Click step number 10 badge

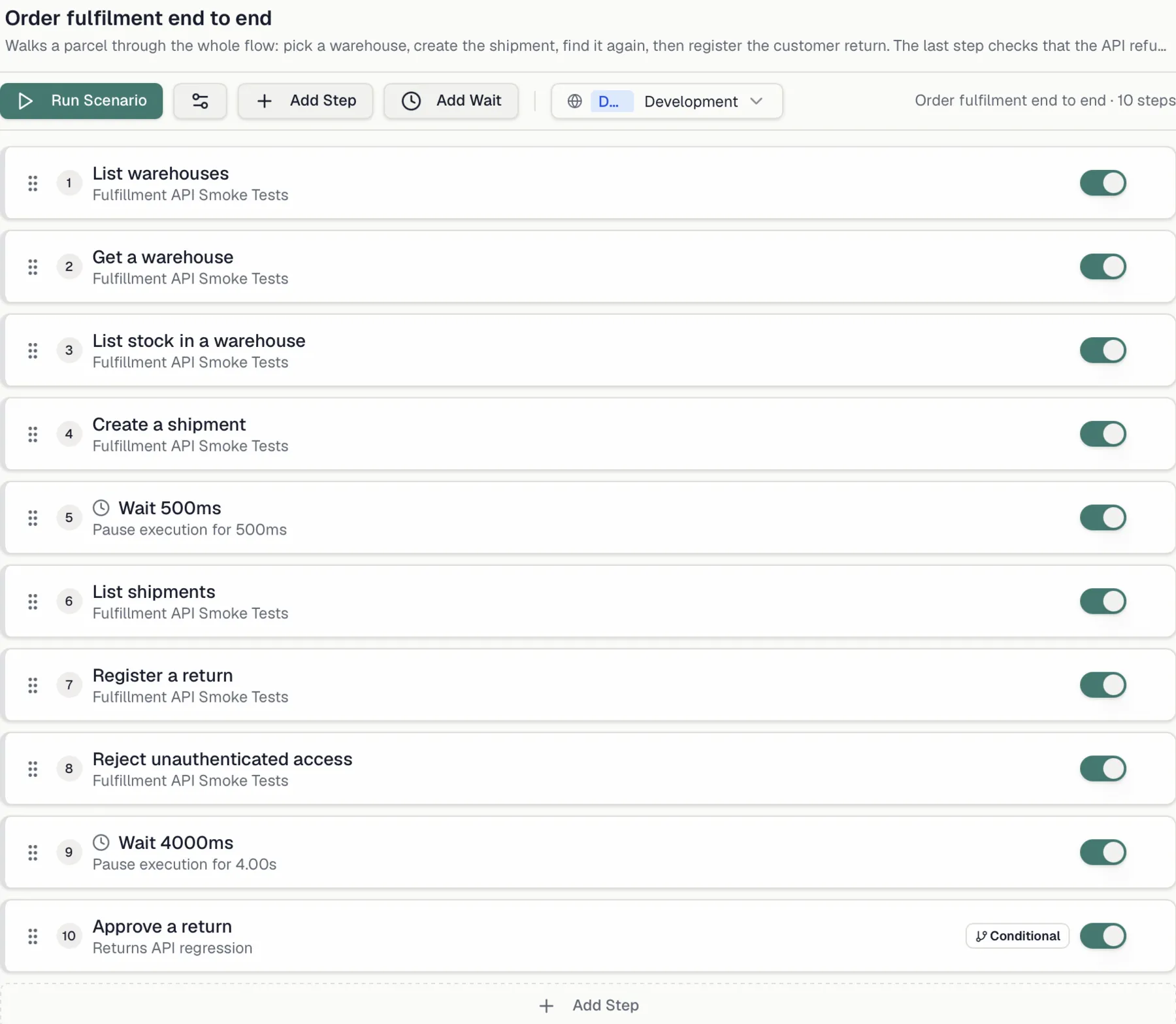69,936
